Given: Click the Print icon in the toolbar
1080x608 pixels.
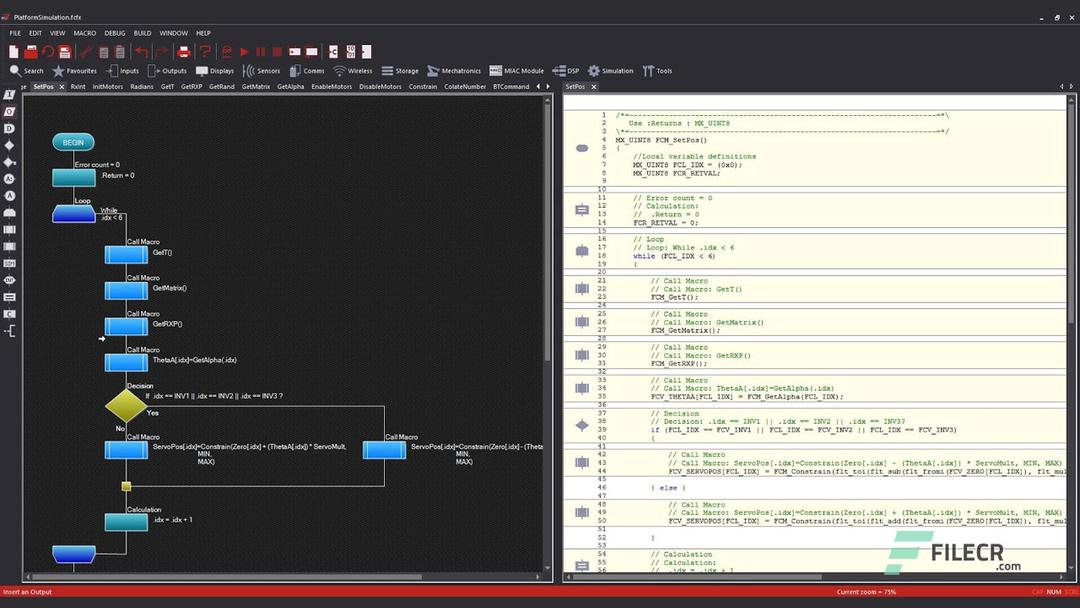Looking at the screenshot, I should tap(184, 51).
